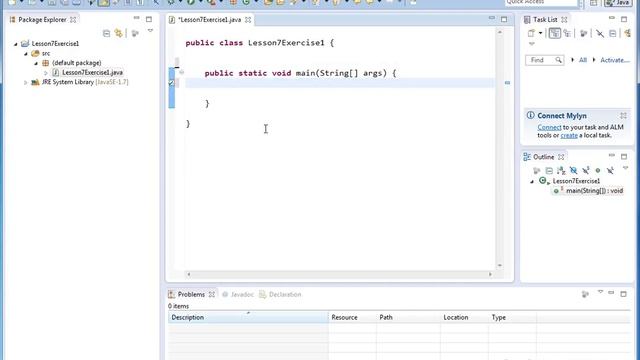Toggle Hide Fields in Outline

[573, 170]
